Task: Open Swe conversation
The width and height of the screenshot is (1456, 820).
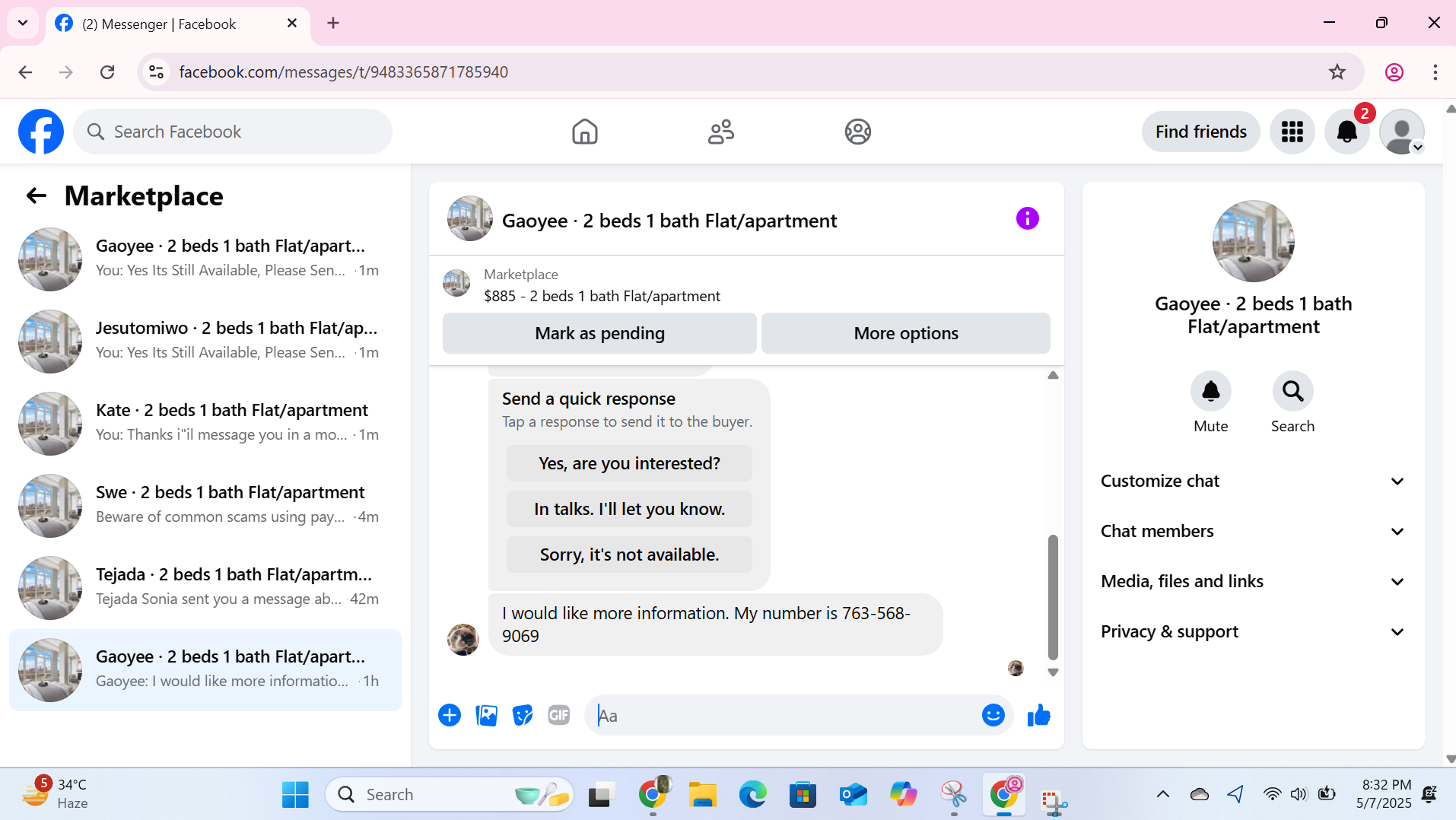Action: 205,505
